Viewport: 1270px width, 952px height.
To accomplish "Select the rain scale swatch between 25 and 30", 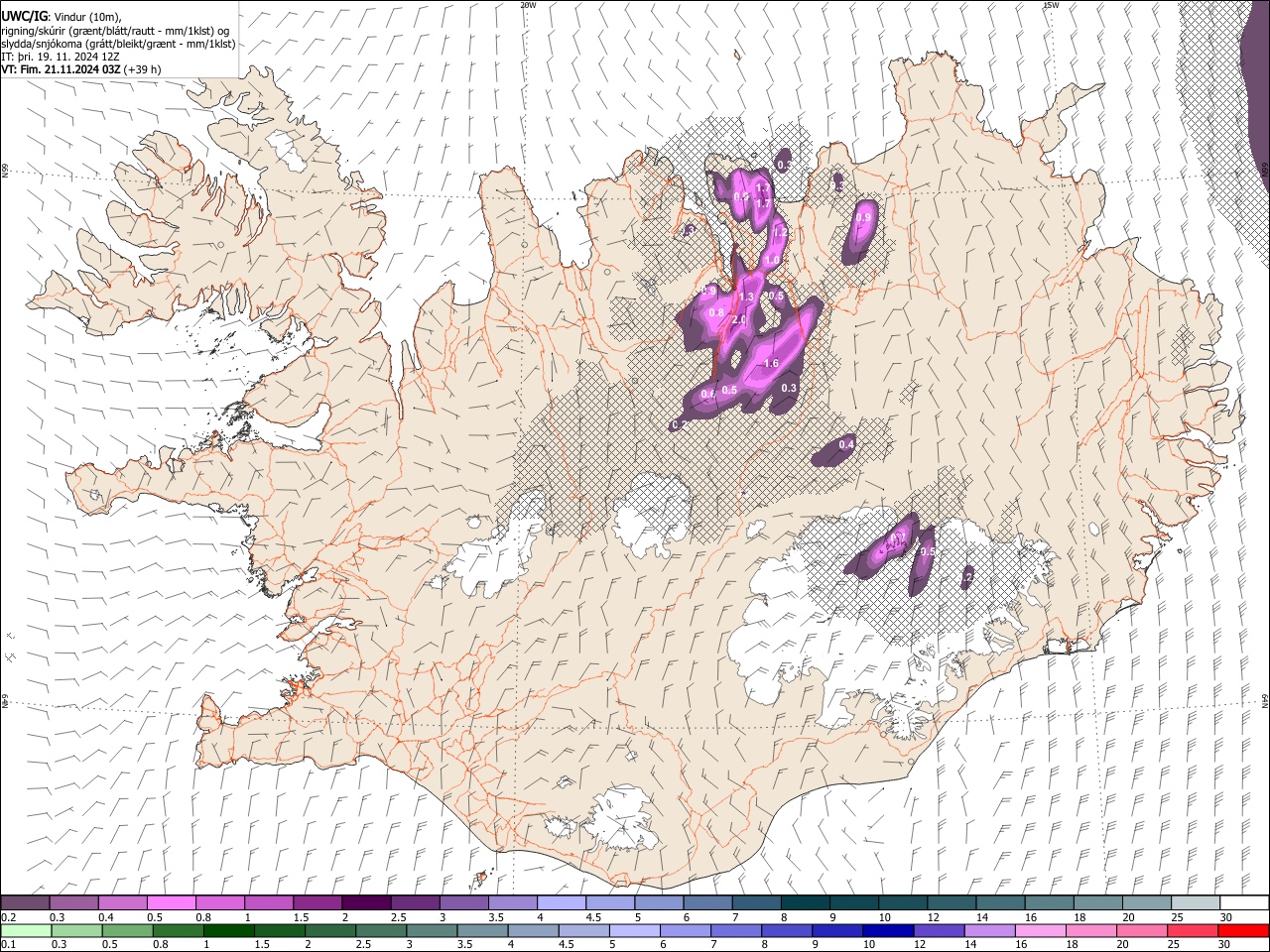I will point(1192,930).
